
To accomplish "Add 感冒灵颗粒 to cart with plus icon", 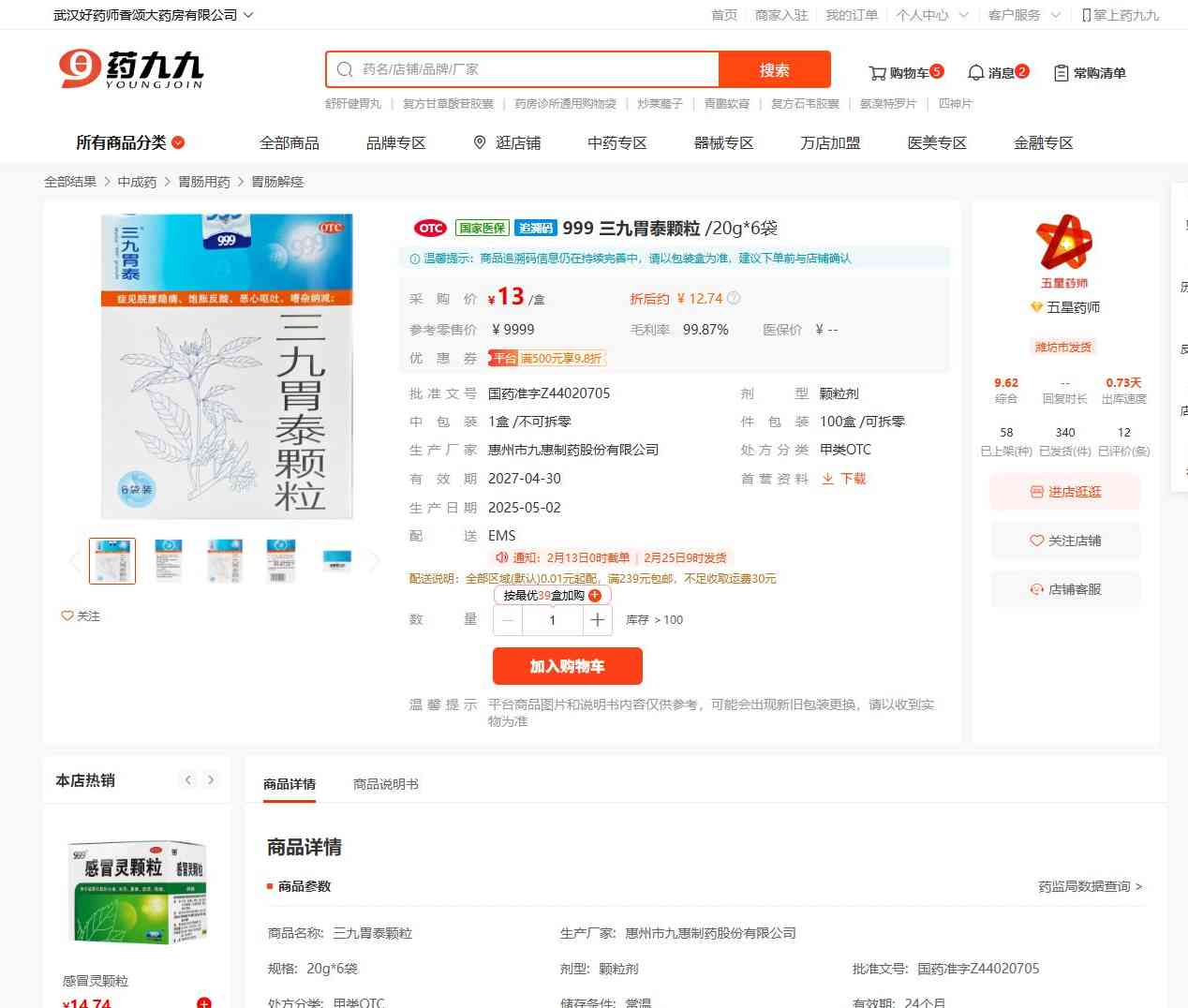I will pos(203,1002).
